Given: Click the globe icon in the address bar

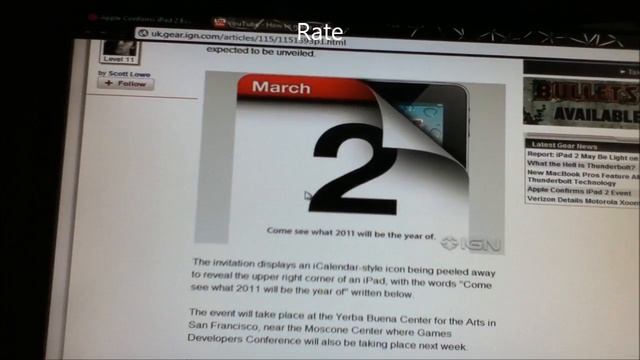Looking at the screenshot, I should [143, 33].
